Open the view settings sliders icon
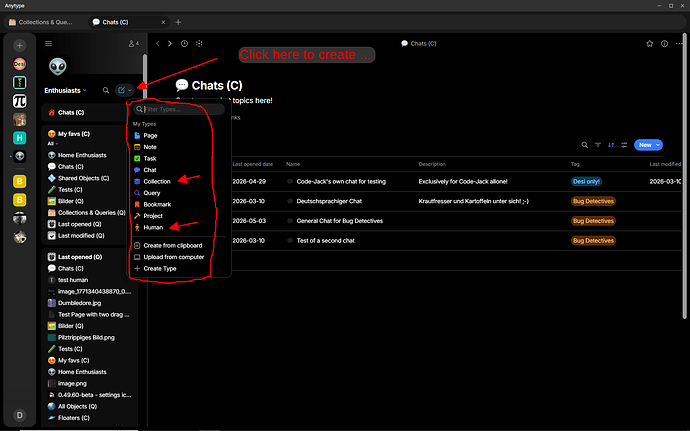 (624, 145)
